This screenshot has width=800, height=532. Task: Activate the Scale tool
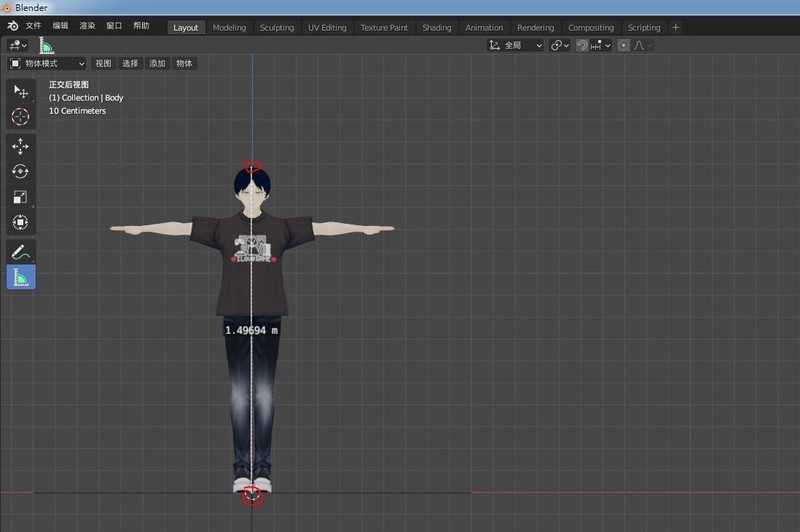tap(20, 197)
